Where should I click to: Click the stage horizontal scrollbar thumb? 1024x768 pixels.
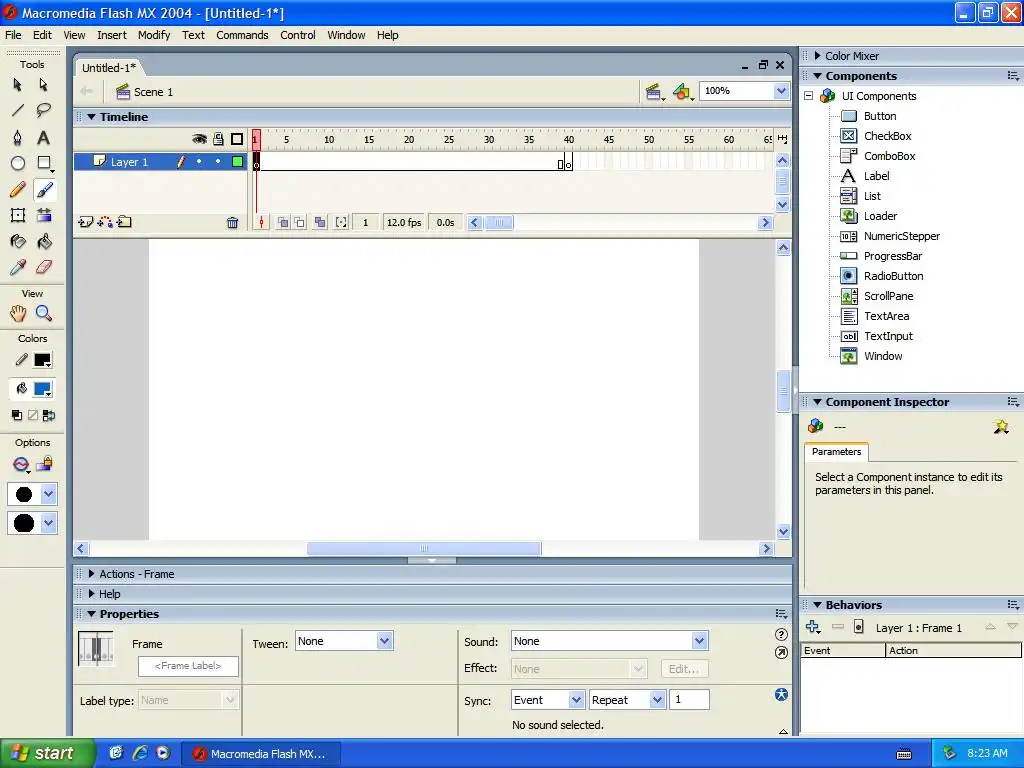tap(424, 549)
